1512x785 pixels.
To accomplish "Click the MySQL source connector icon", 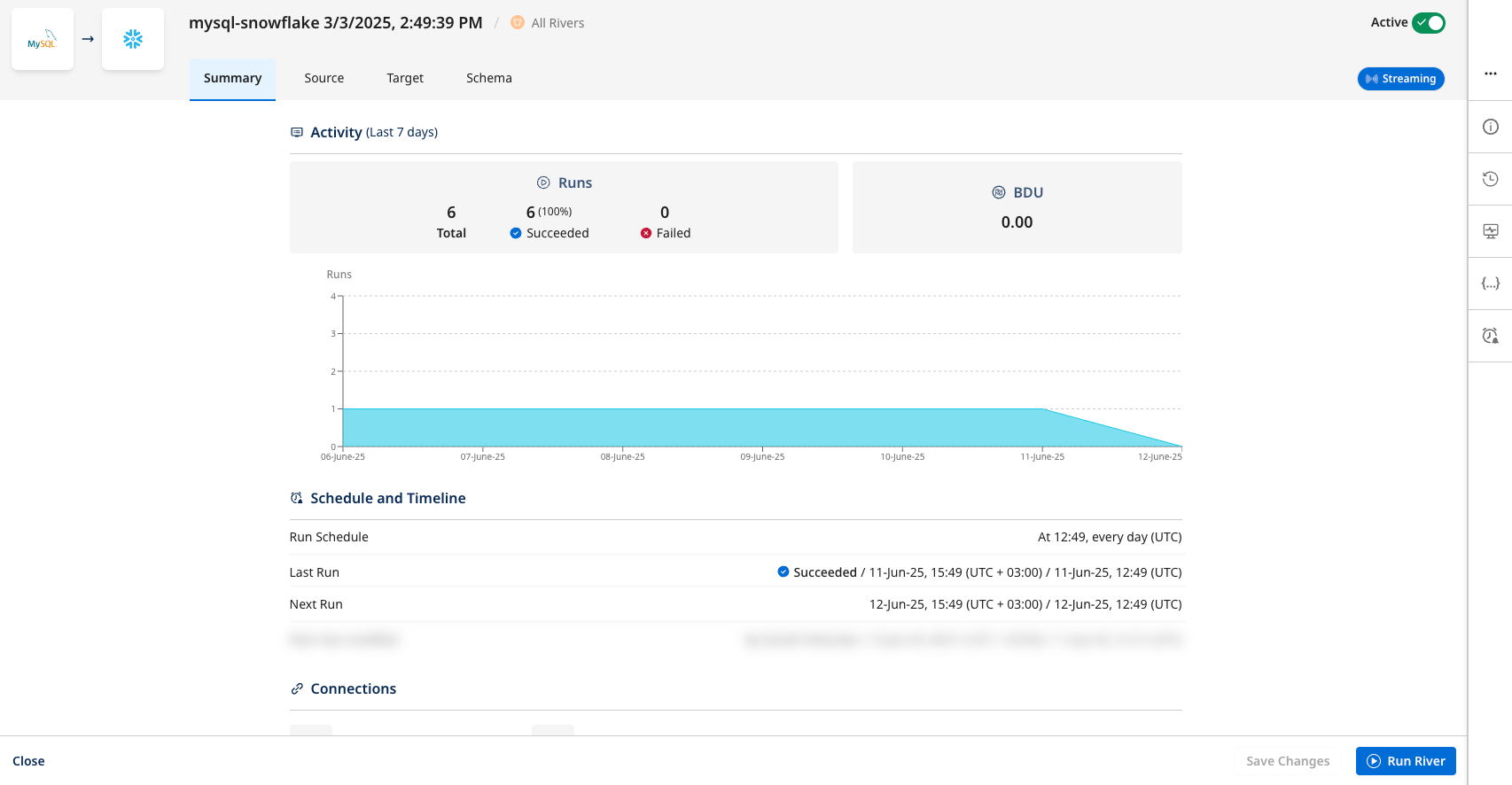I will pos(43,40).
